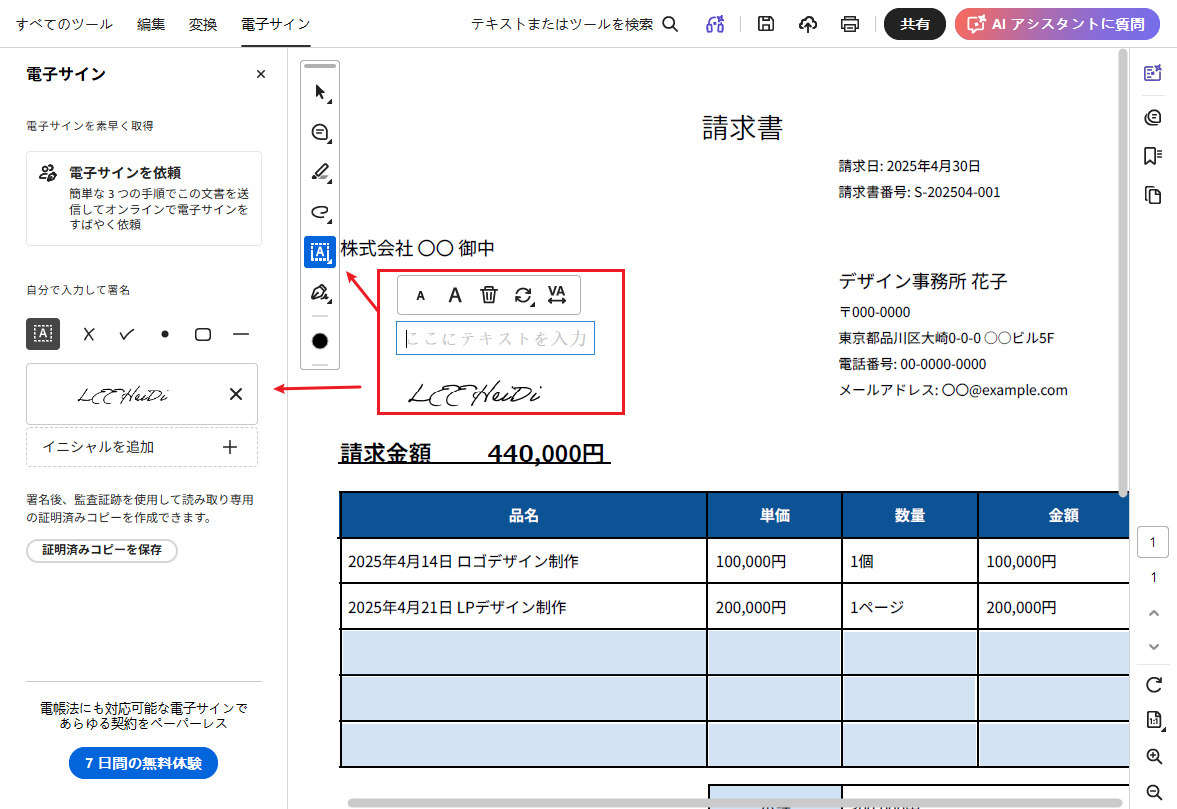
Task: Select the line mark tool
Action: 241,334
